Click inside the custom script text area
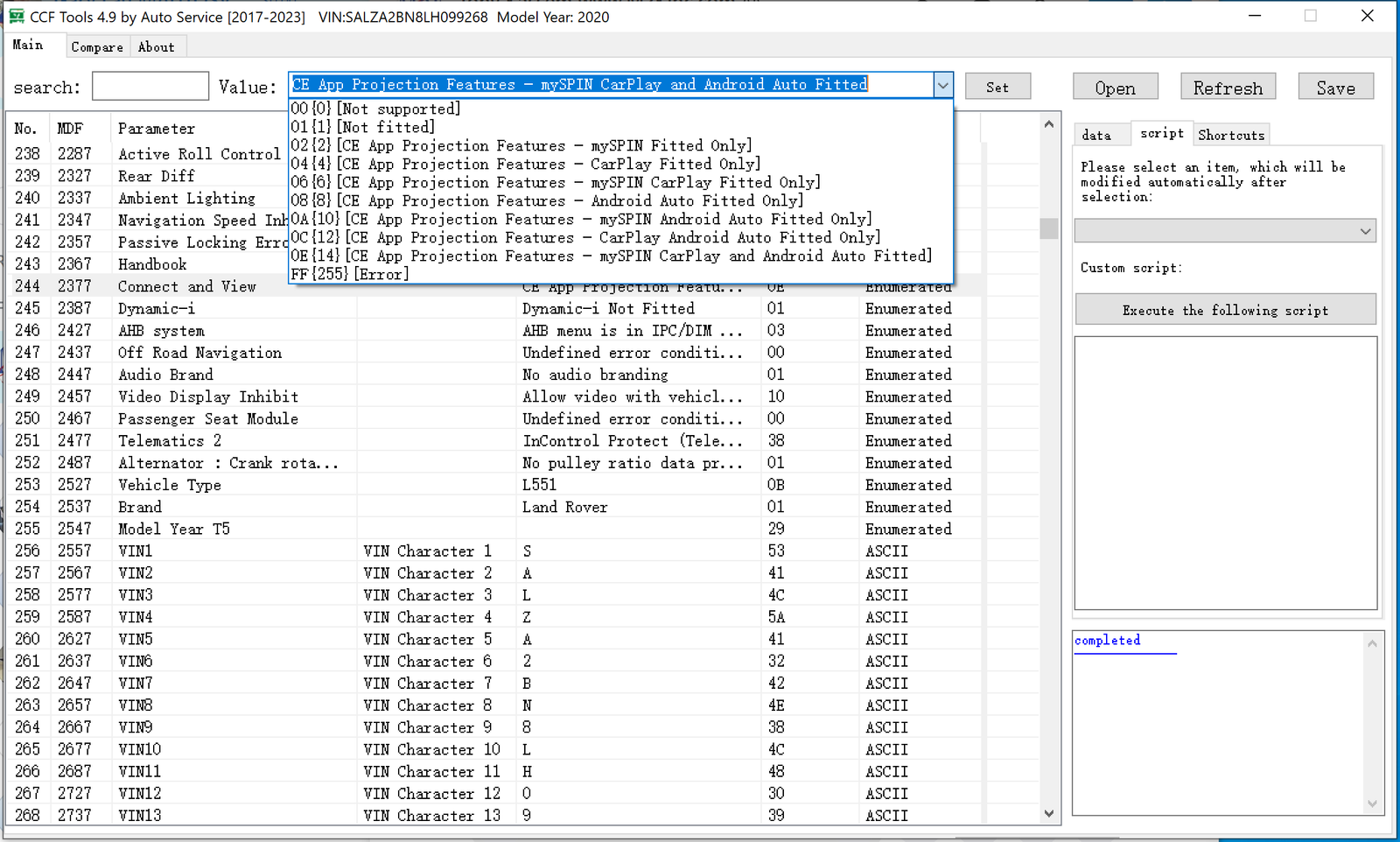This screenshot has height=842, width=1400. [1226, 473]
